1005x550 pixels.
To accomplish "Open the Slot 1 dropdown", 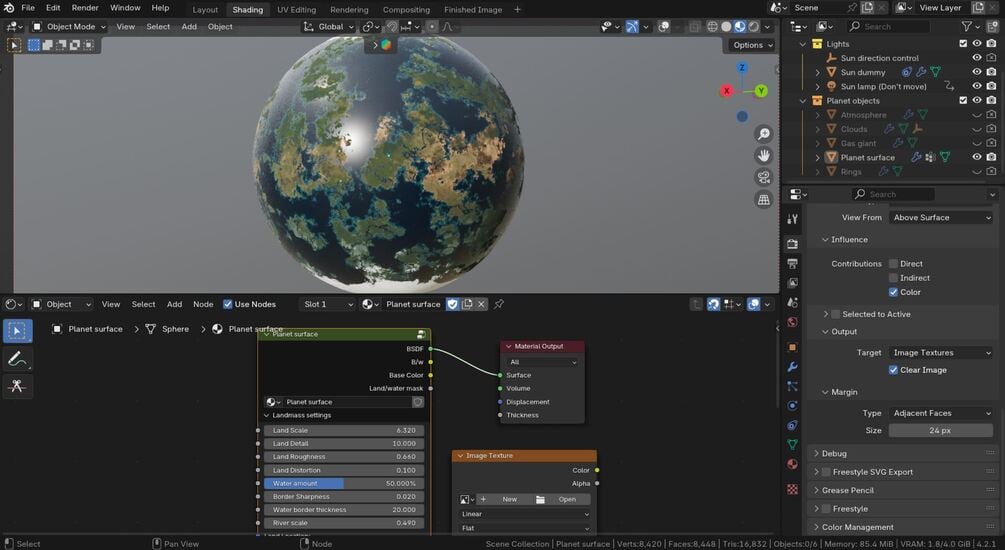I will (x=328, y=304).
